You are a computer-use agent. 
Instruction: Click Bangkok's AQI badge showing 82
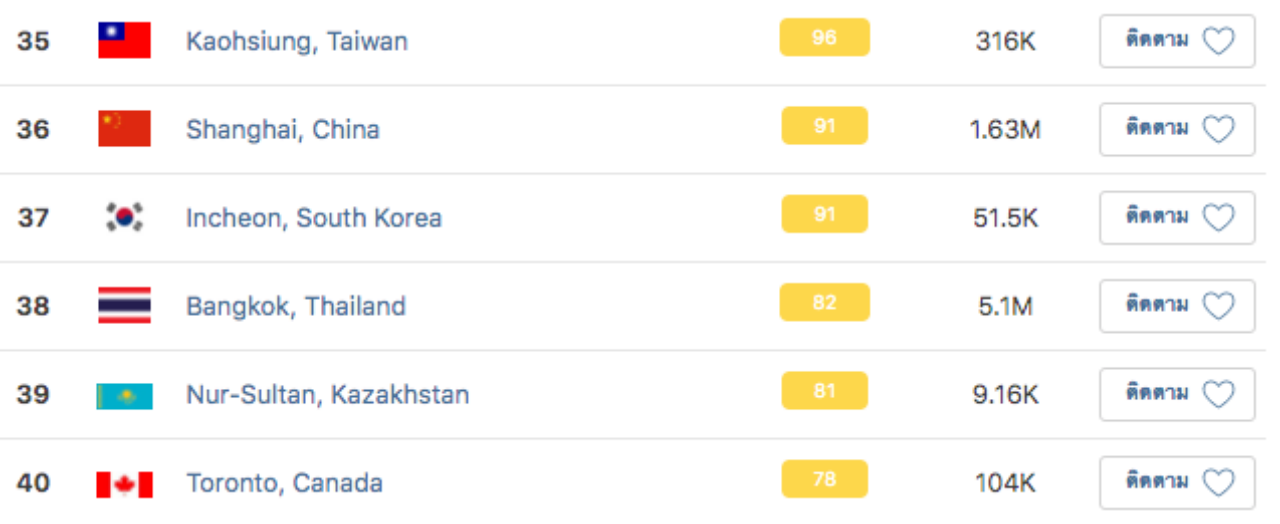pyautogui.click(x=825, y=302)
